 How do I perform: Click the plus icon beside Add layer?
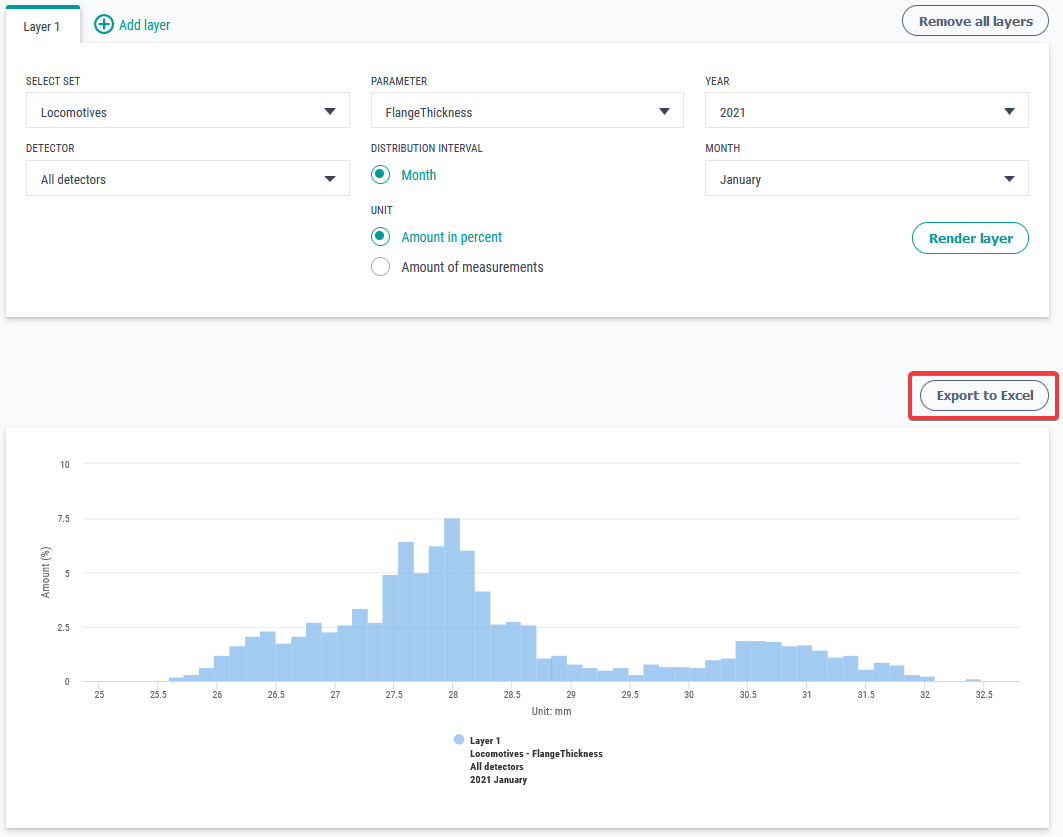pos(104,25)
